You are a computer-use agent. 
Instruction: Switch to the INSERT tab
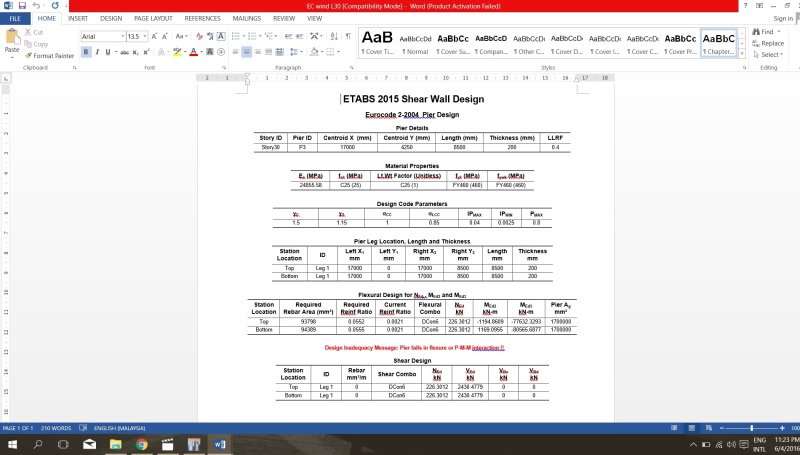(x=78, y=18)
